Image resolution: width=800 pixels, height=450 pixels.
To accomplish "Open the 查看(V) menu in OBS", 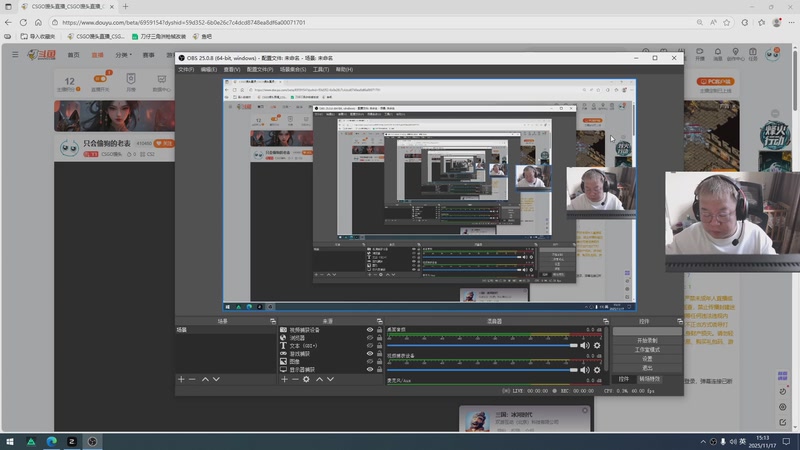I will [232, 69].
